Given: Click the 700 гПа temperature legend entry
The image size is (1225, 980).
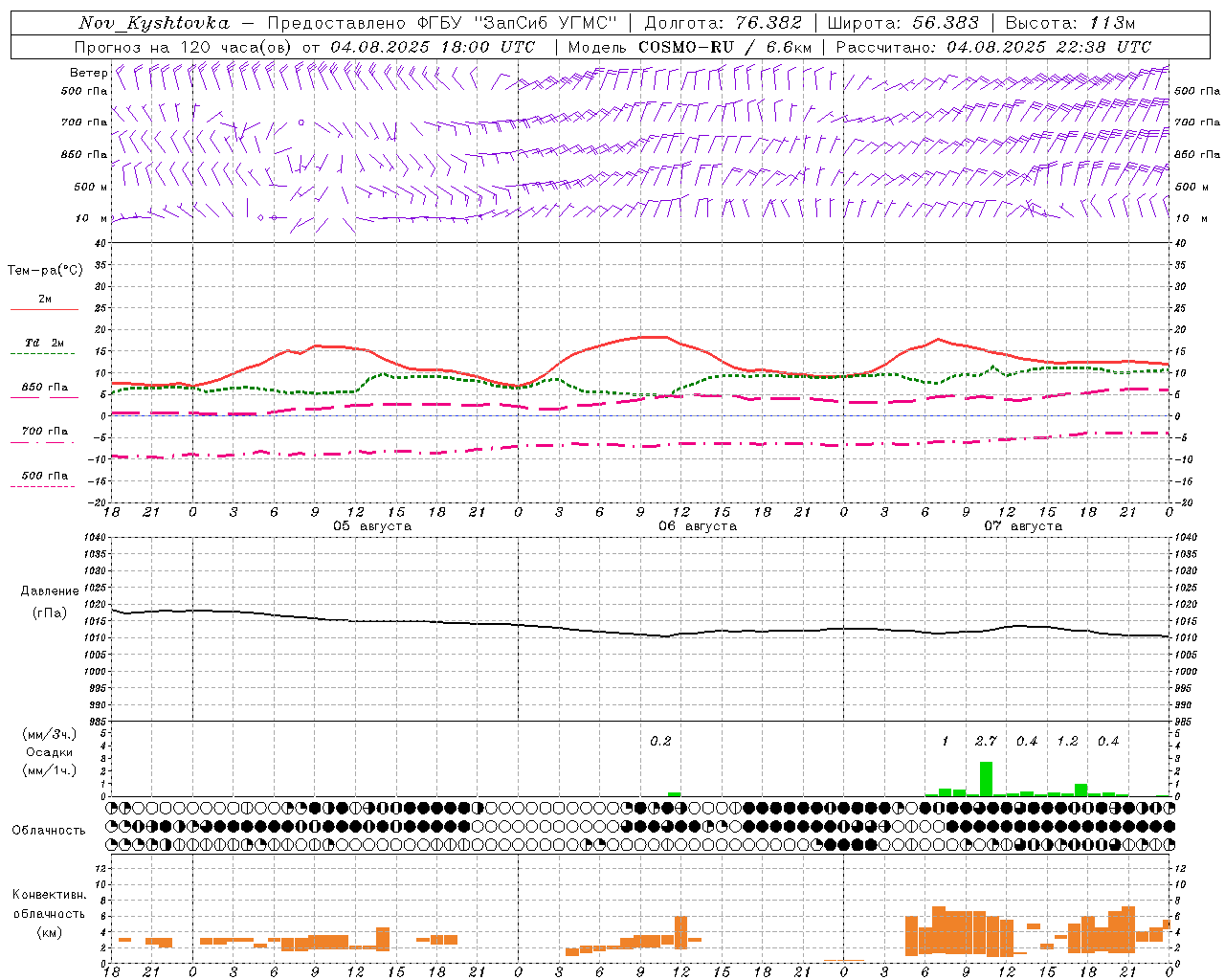Looking at the screenshot, I should click(44, 431).
